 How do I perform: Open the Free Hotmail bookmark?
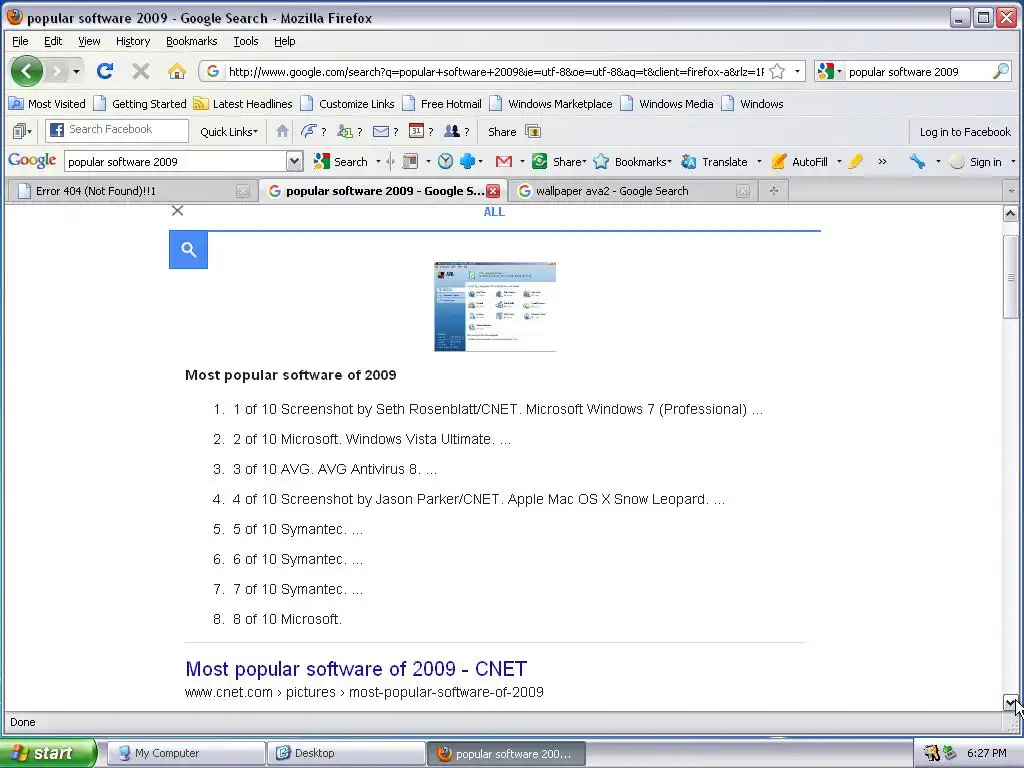[441, 104]
